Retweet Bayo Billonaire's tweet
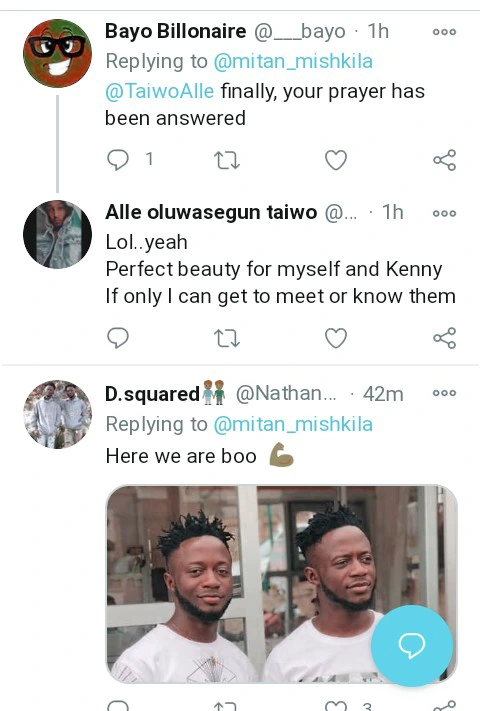The height and width of the screenshot is (711, 480). pyautogui.click(x=226, y=160)
